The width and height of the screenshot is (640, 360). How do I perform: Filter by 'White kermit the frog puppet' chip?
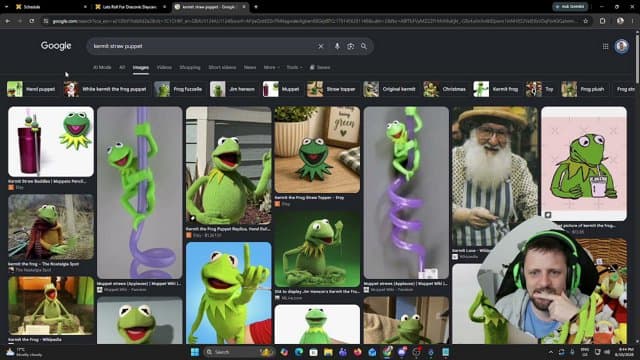(105, 89)
